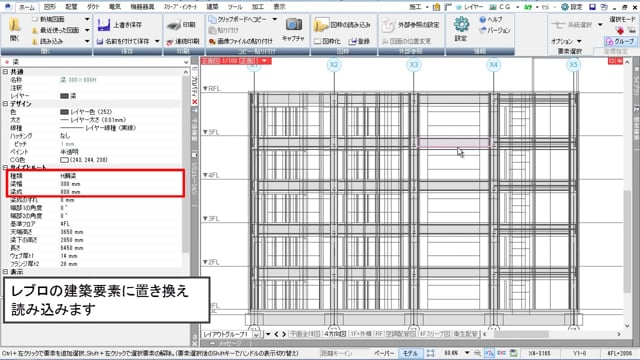Click クリップボードへコピー

(238, 19)
